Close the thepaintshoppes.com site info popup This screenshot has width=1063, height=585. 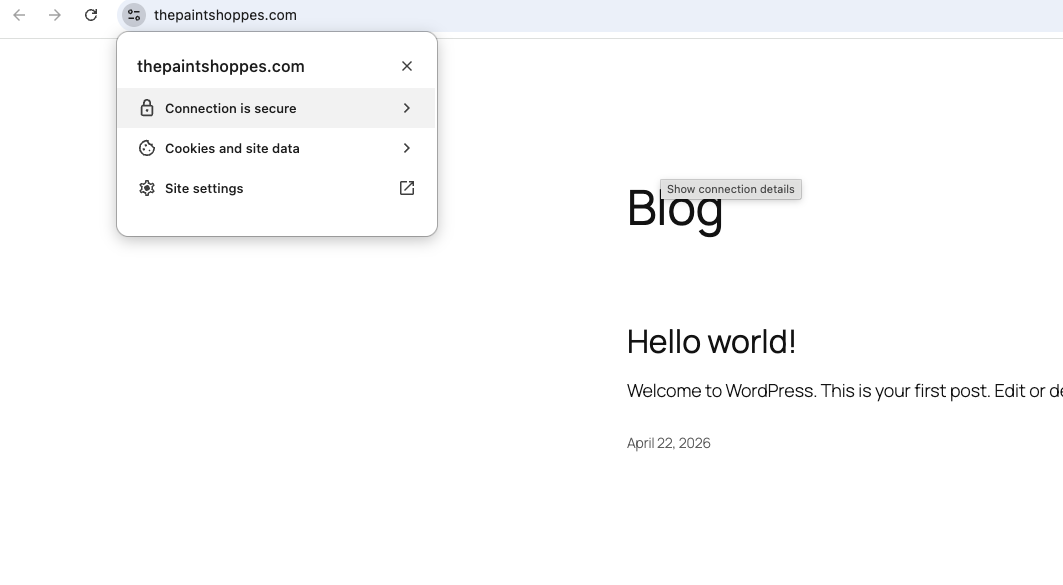pyautogui.click(x=407, y=66)
